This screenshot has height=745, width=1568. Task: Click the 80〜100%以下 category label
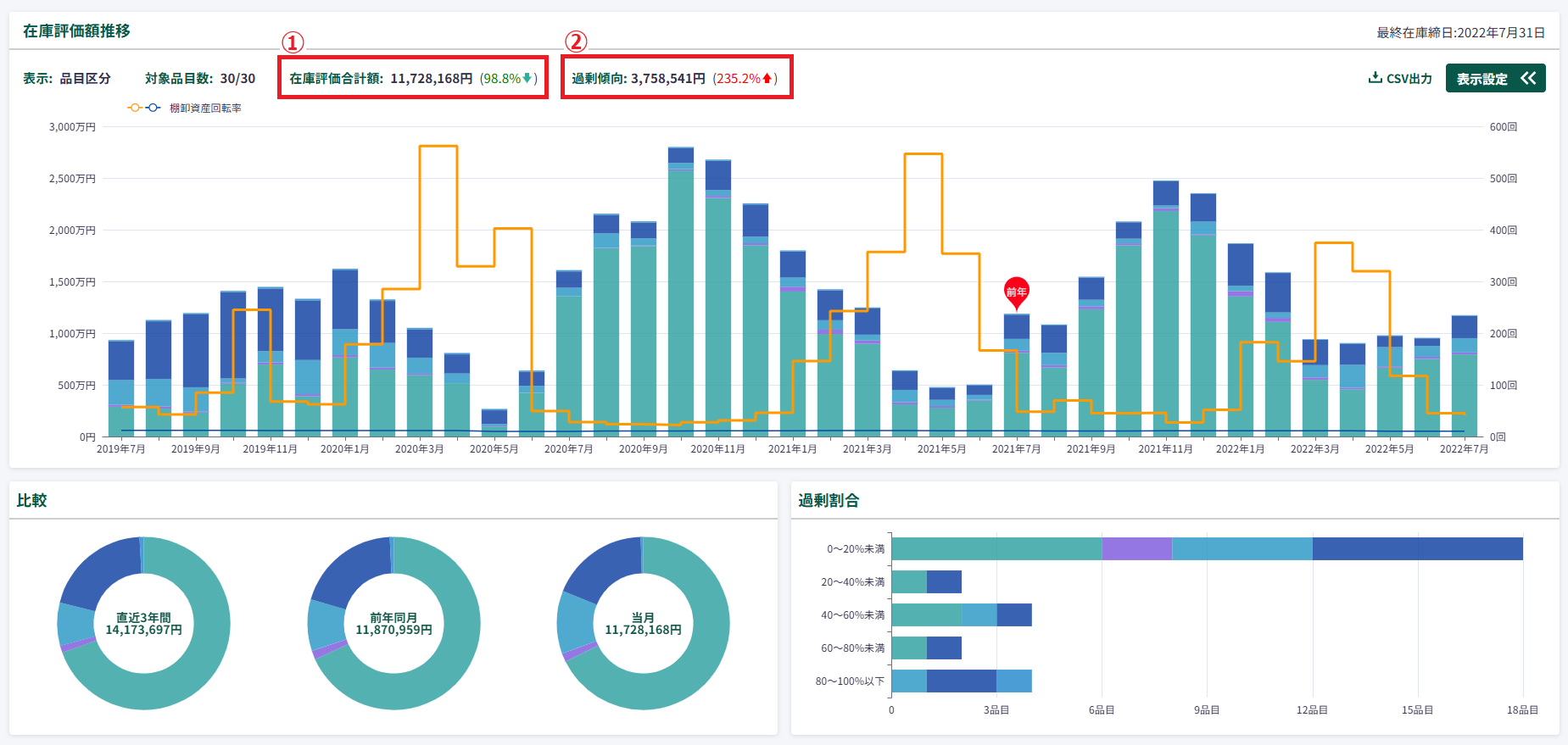(x=850, y=681)
